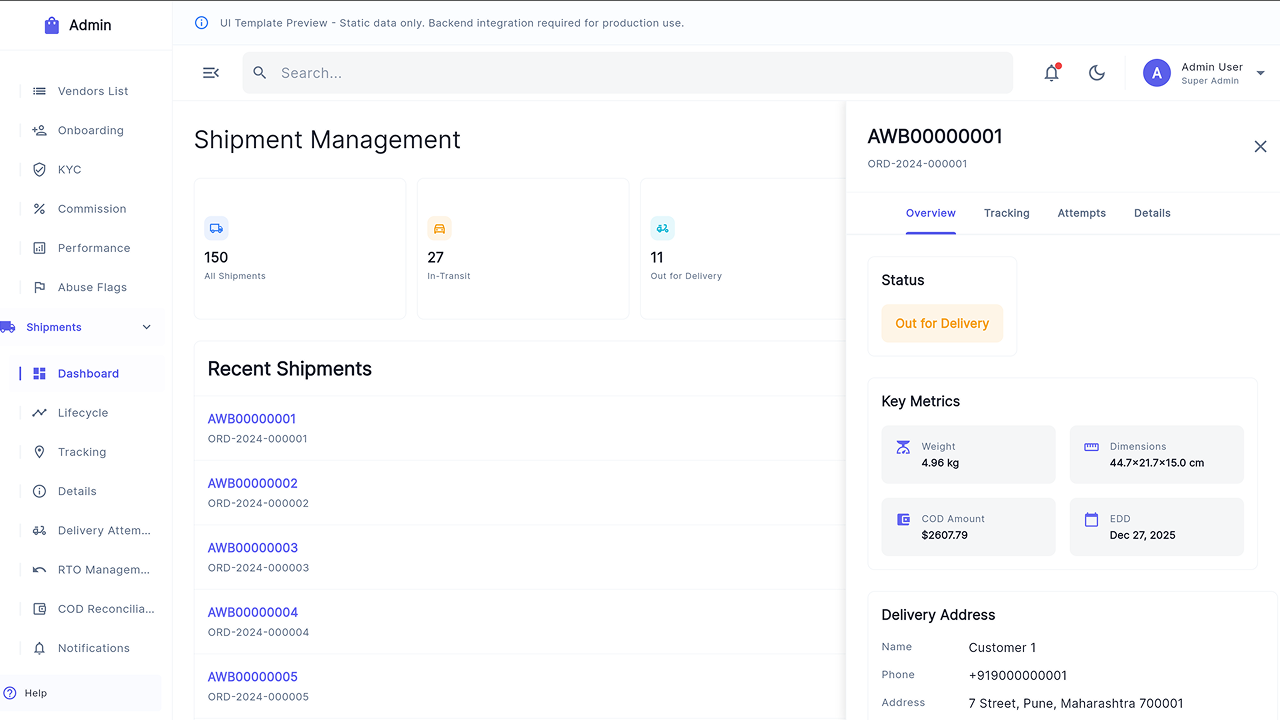Open Onboarding page from sidebar
The image size is (1280, 720).
click(x=92, y=130)
